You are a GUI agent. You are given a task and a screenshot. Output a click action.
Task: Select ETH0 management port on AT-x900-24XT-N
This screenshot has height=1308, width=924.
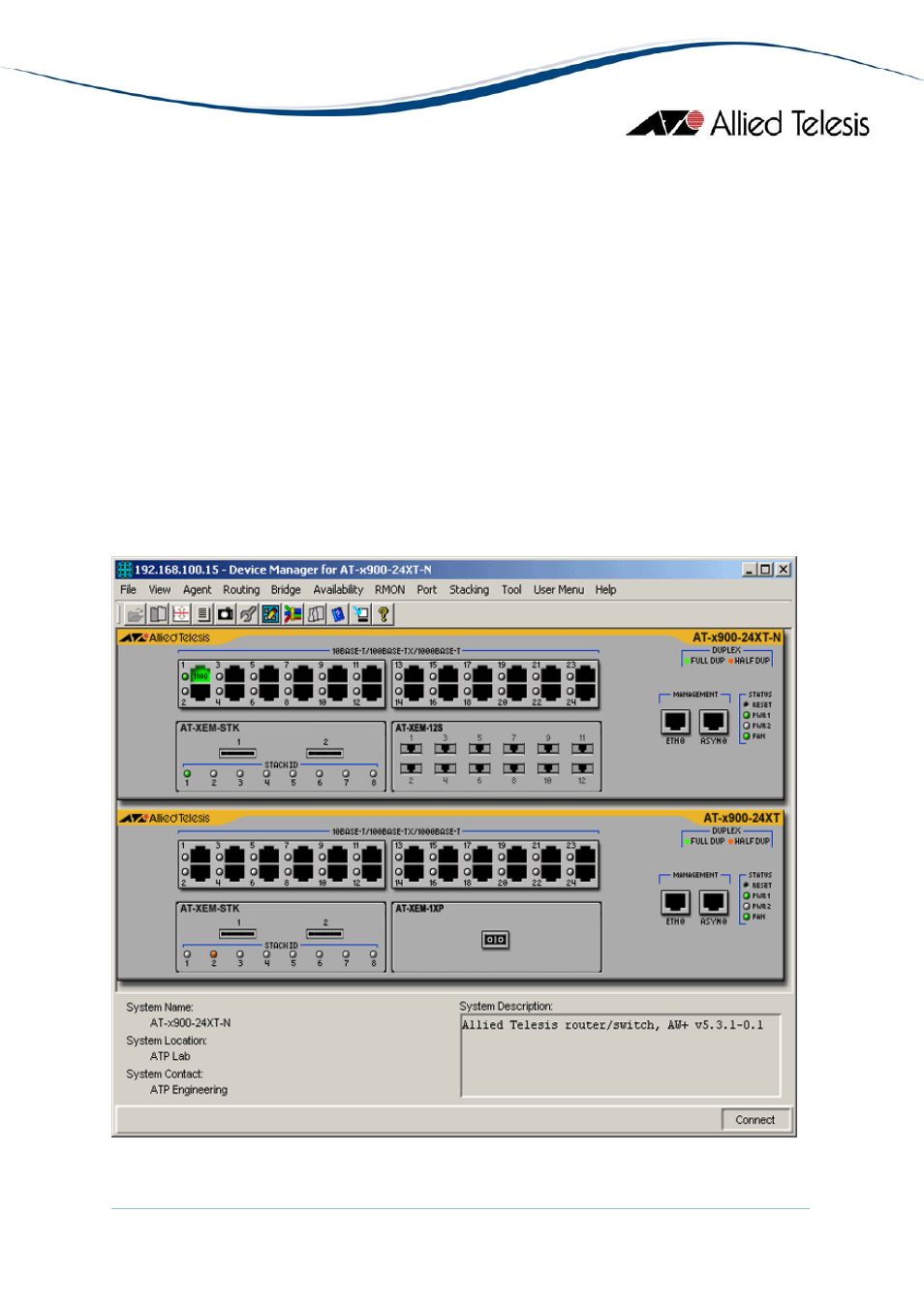pos(675,722)
